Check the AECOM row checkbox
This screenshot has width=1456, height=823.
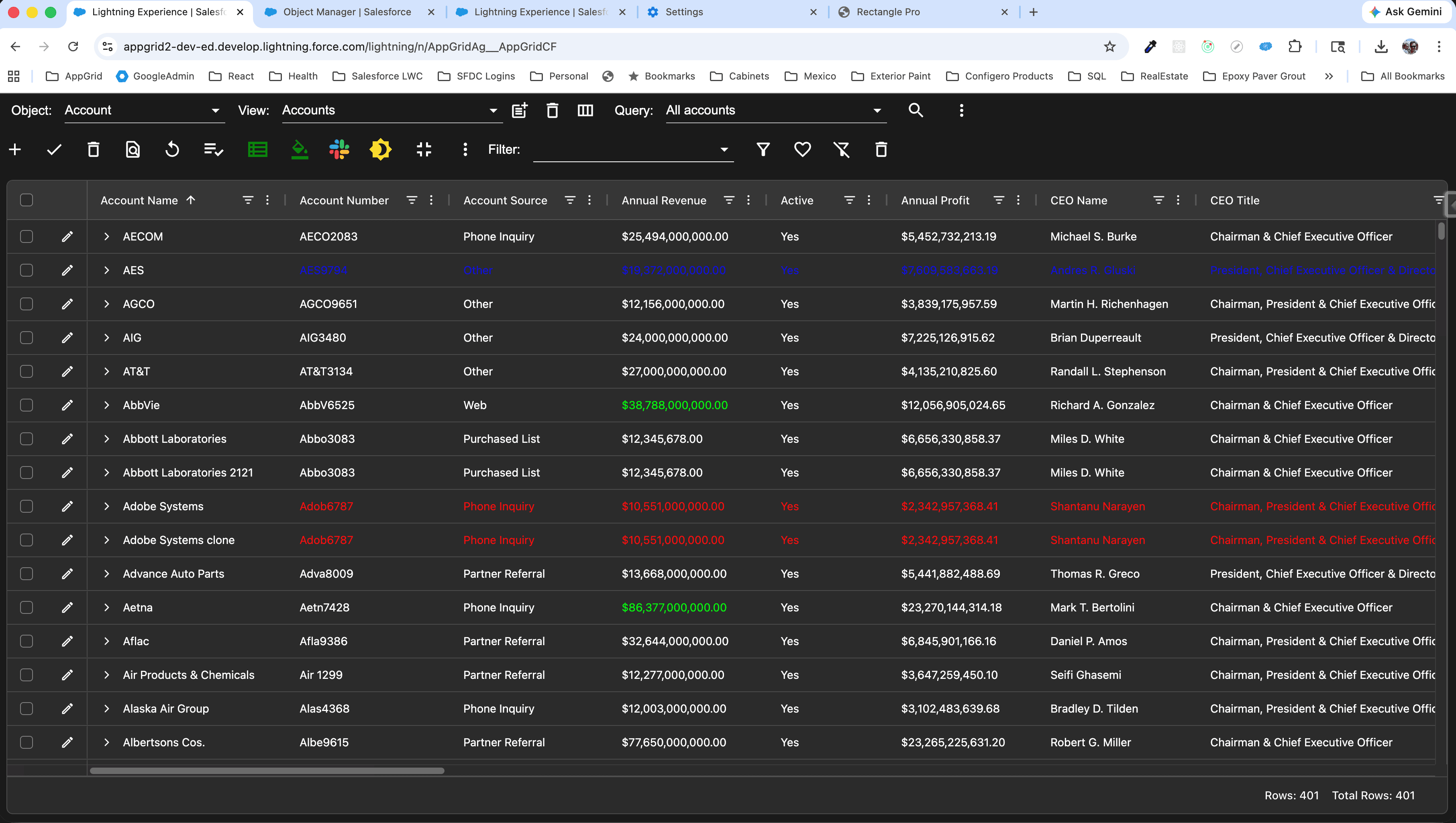pos(27,236)
